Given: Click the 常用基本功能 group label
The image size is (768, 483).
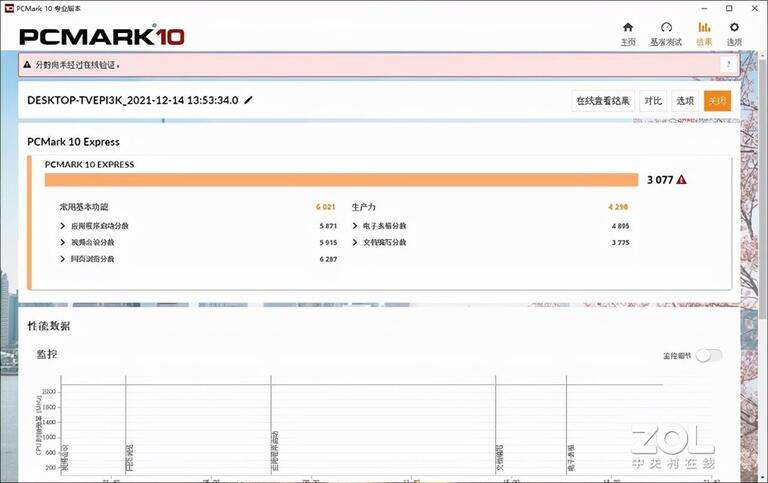Looking at the screenshot, I should (x=84, y=207).
